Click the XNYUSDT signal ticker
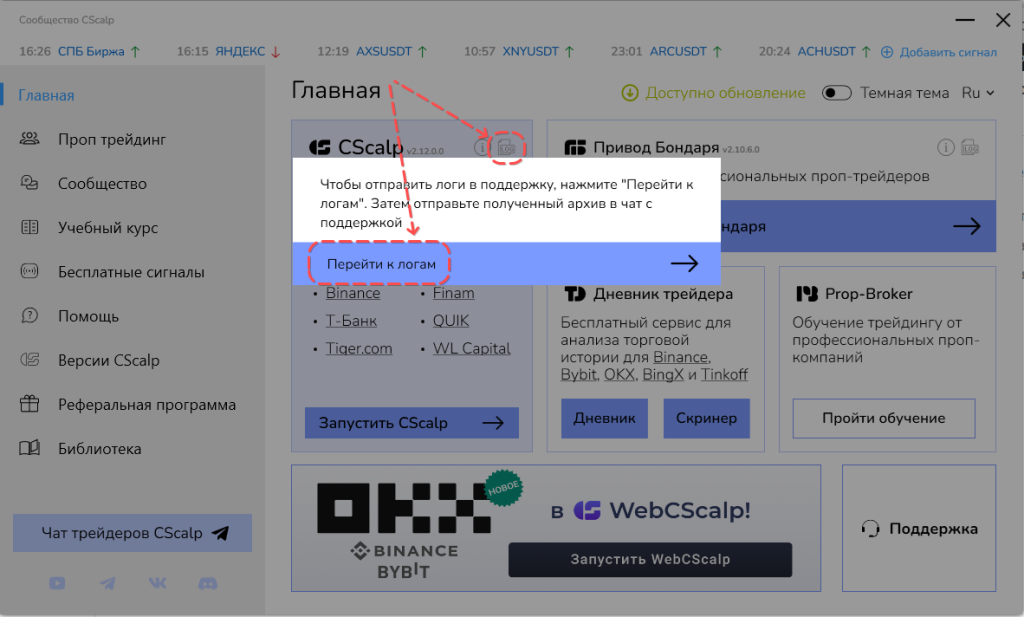Viewport: 1024px width, 617px height. 519,52
